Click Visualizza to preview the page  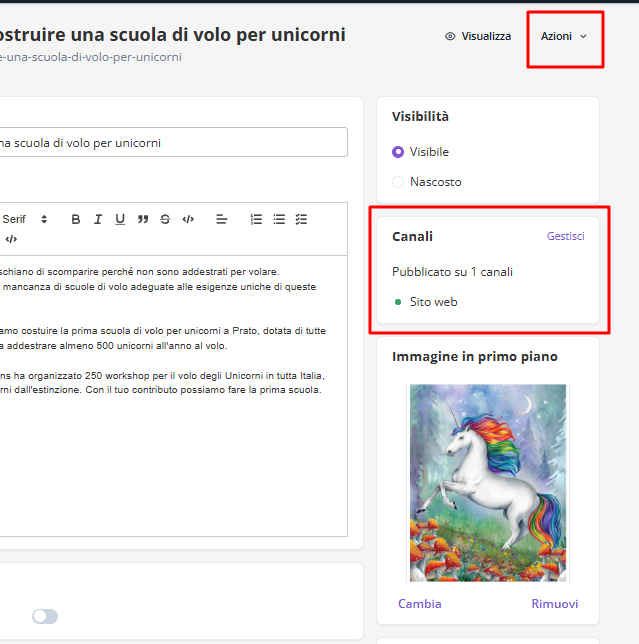[x=478, y=36]
